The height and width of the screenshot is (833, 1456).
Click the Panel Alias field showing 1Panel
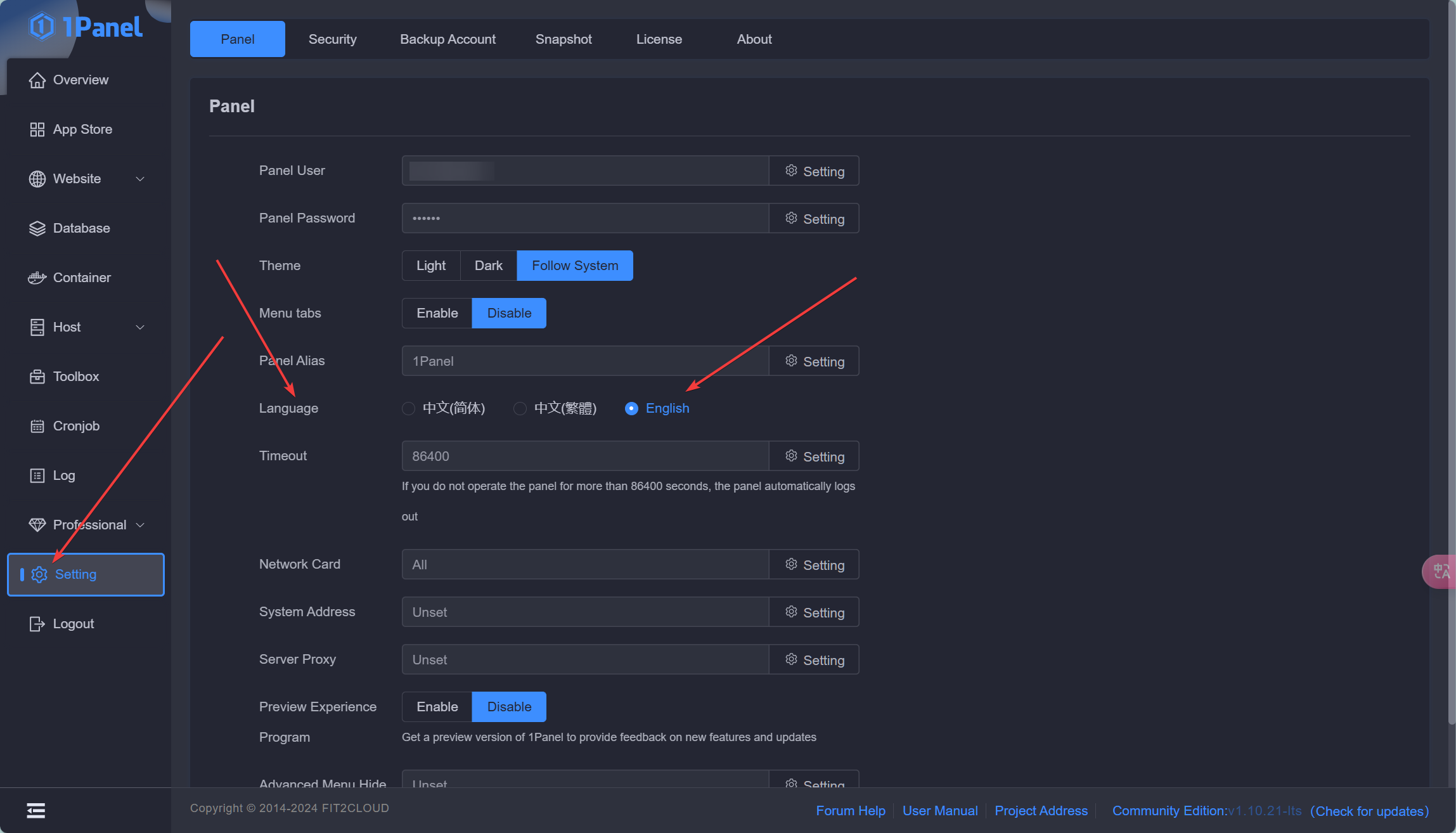[x=586, y=361]
